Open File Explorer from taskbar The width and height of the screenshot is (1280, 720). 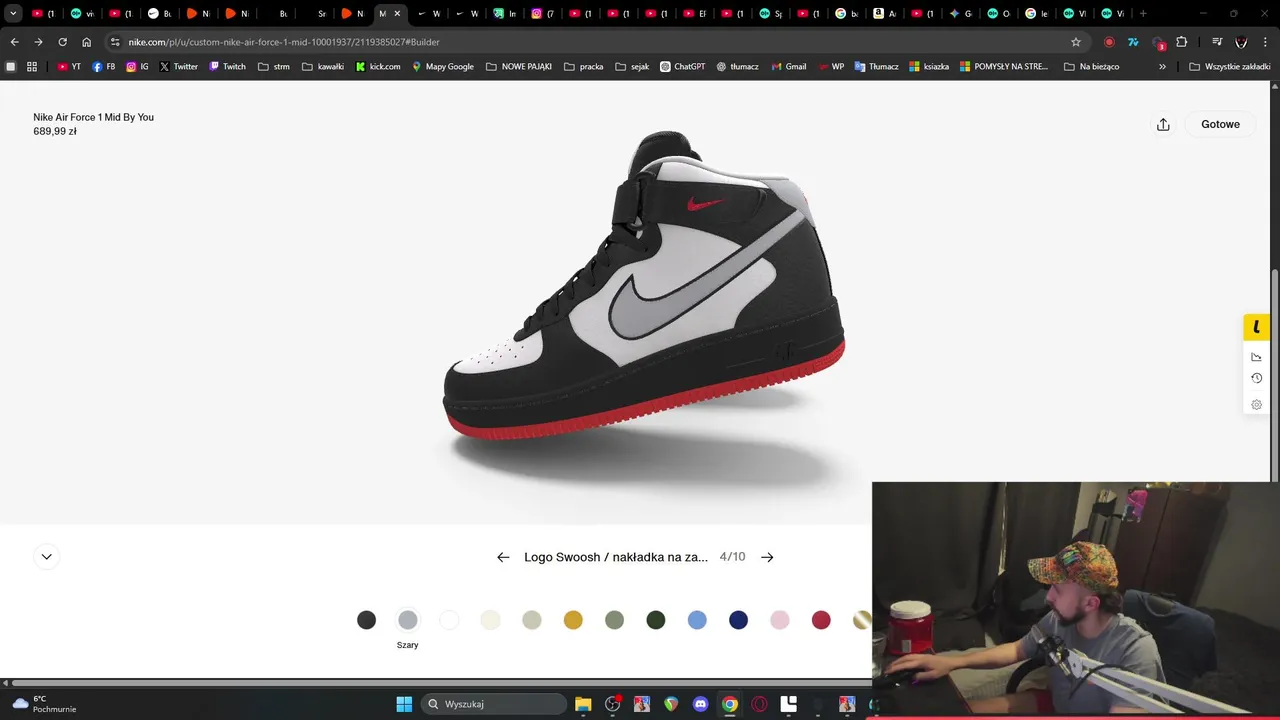(x=583, y=704)
